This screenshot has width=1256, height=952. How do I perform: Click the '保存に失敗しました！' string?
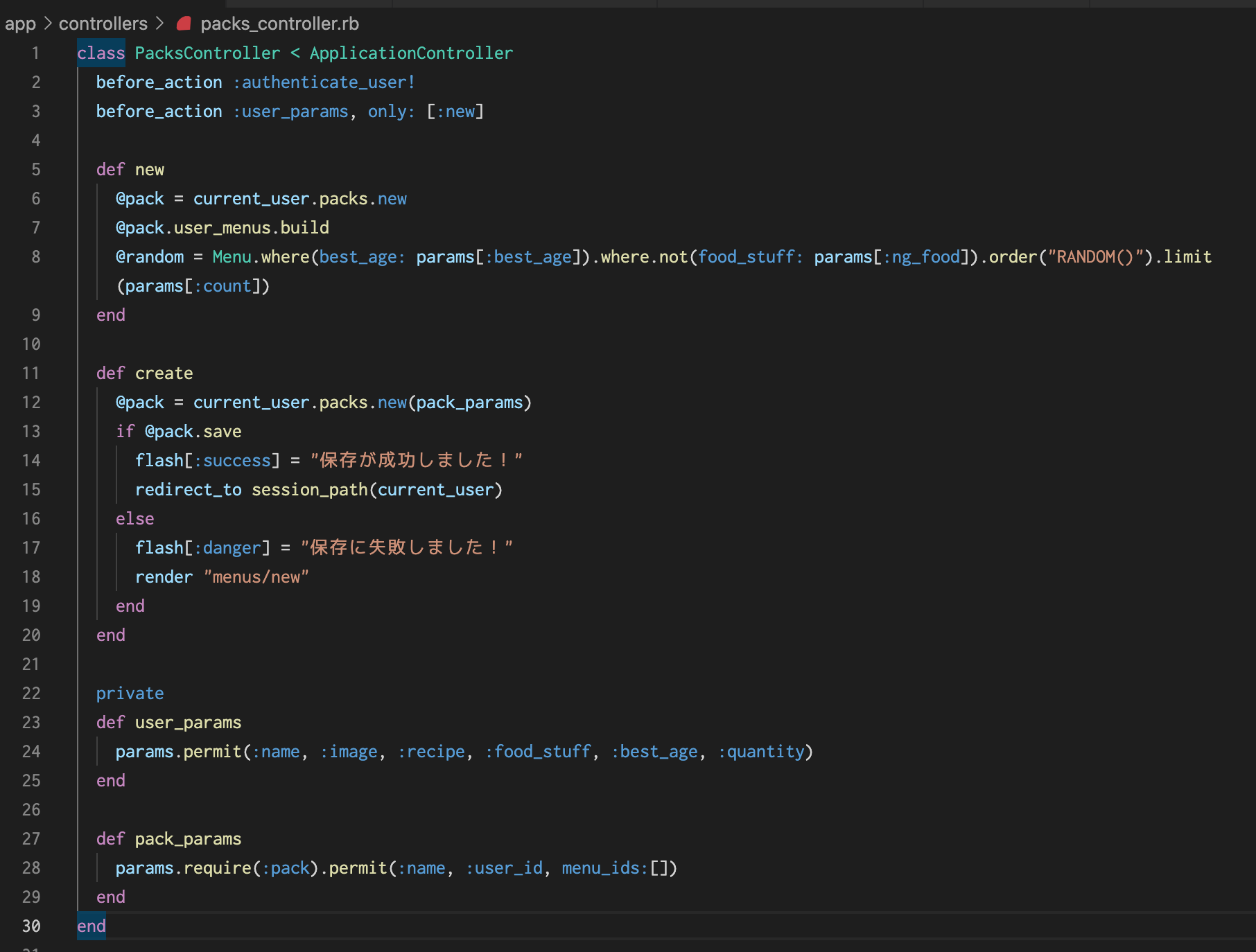[x=406, y=548]
